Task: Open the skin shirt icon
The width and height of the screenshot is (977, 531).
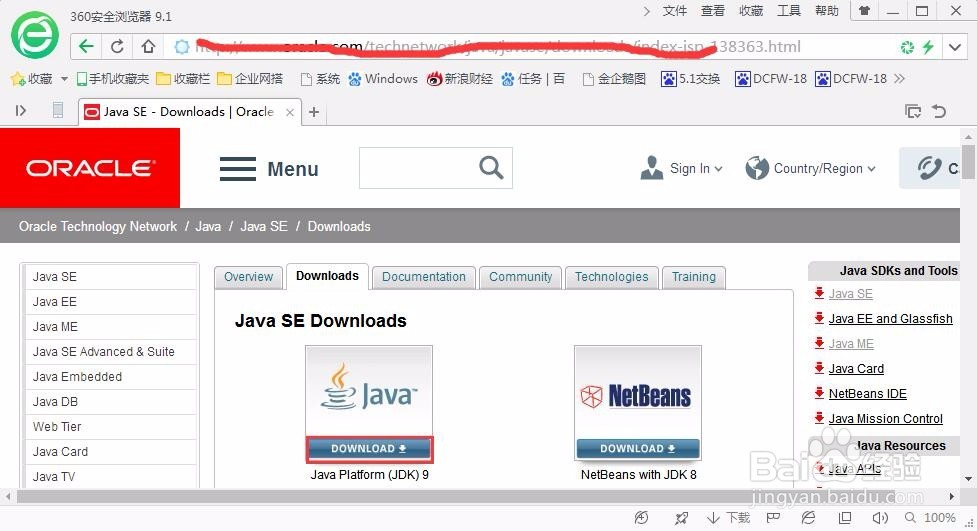Action: click(864, 11)
